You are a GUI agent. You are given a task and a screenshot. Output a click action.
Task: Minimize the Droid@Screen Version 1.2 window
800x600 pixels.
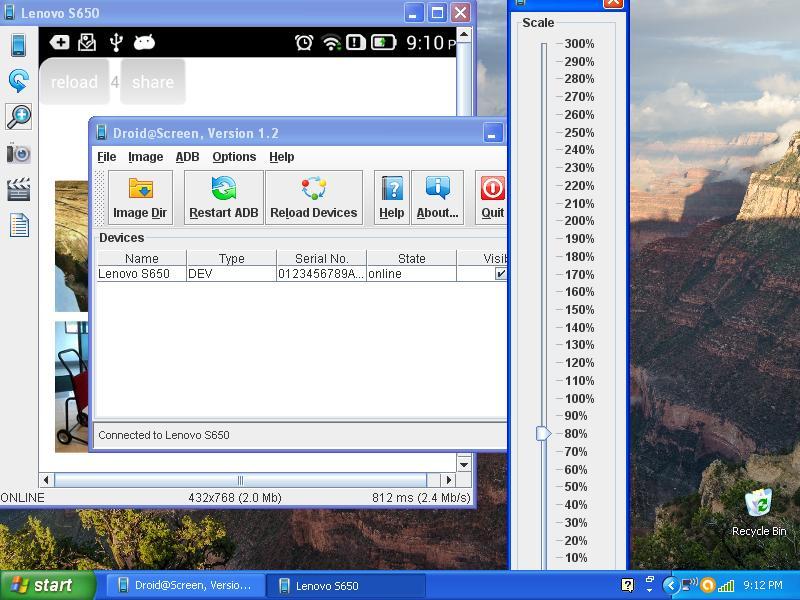click(493, 134)
